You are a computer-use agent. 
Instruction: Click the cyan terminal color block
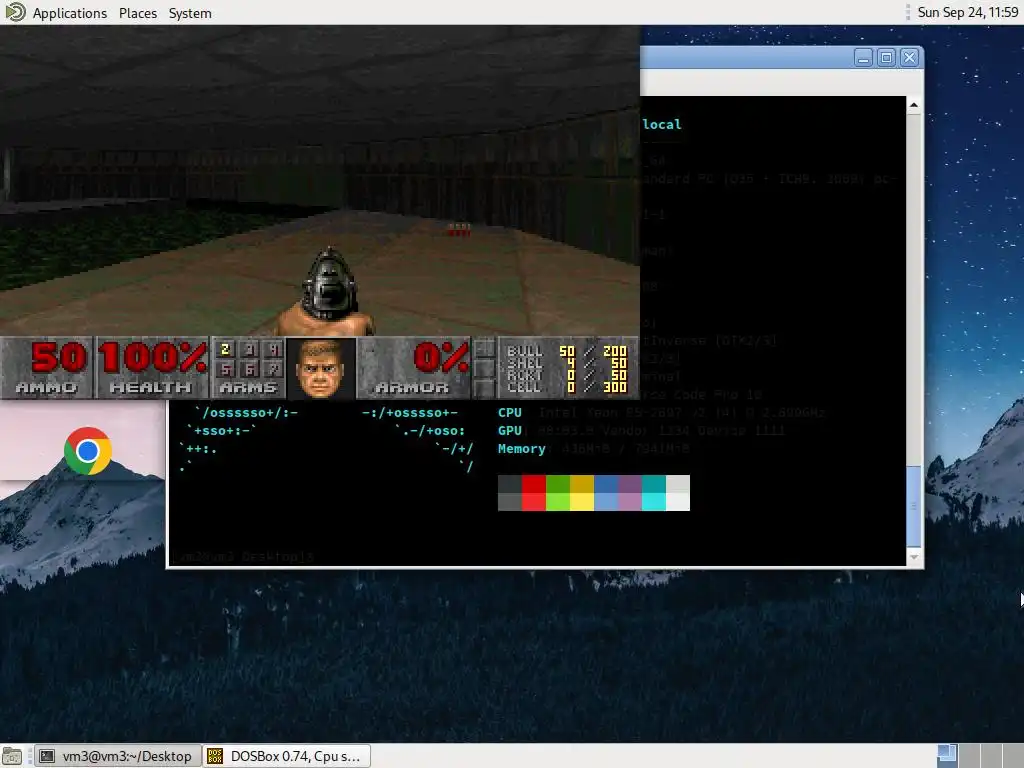point(654,502)
